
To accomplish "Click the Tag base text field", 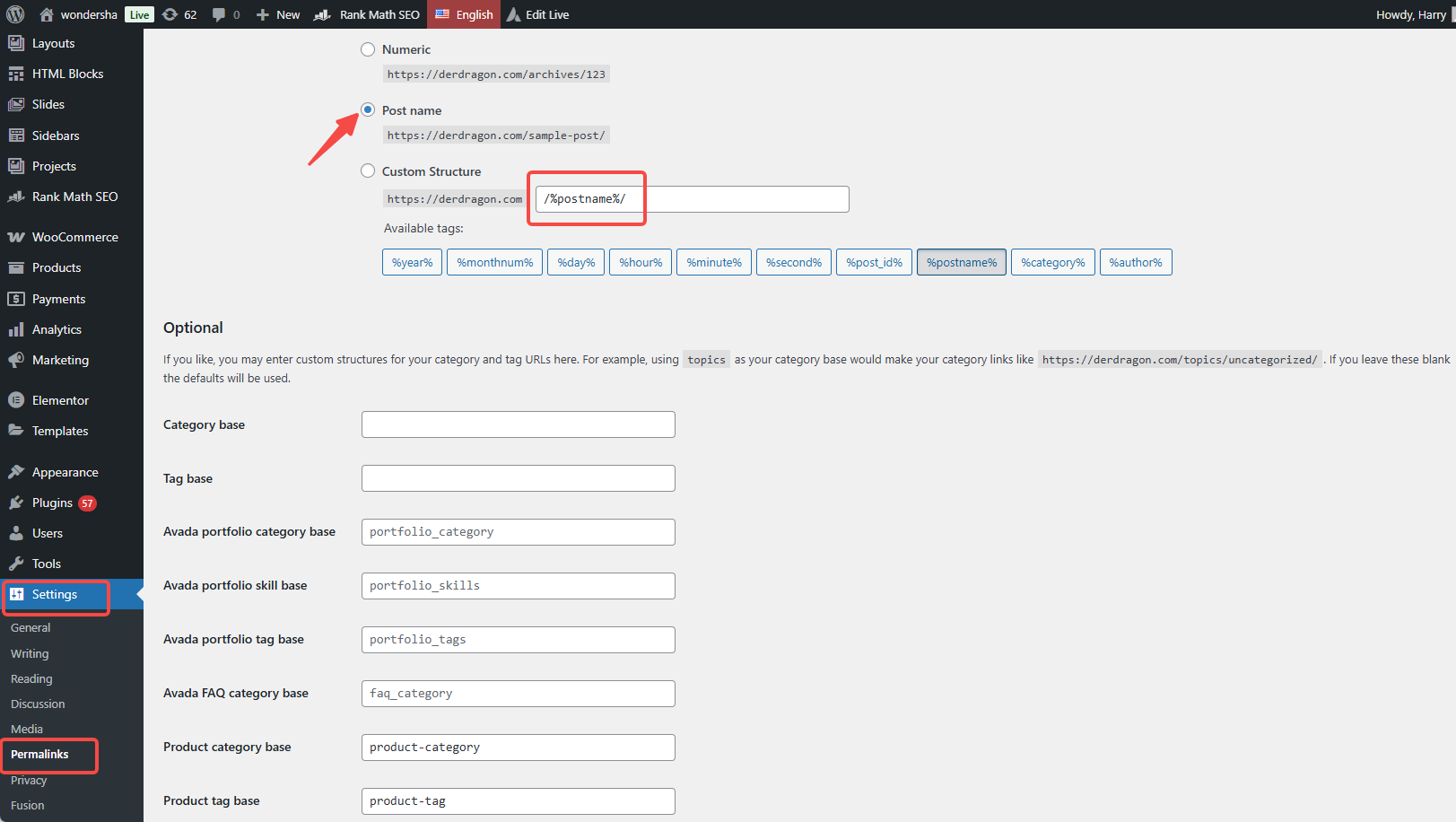I will click(518, 478).
